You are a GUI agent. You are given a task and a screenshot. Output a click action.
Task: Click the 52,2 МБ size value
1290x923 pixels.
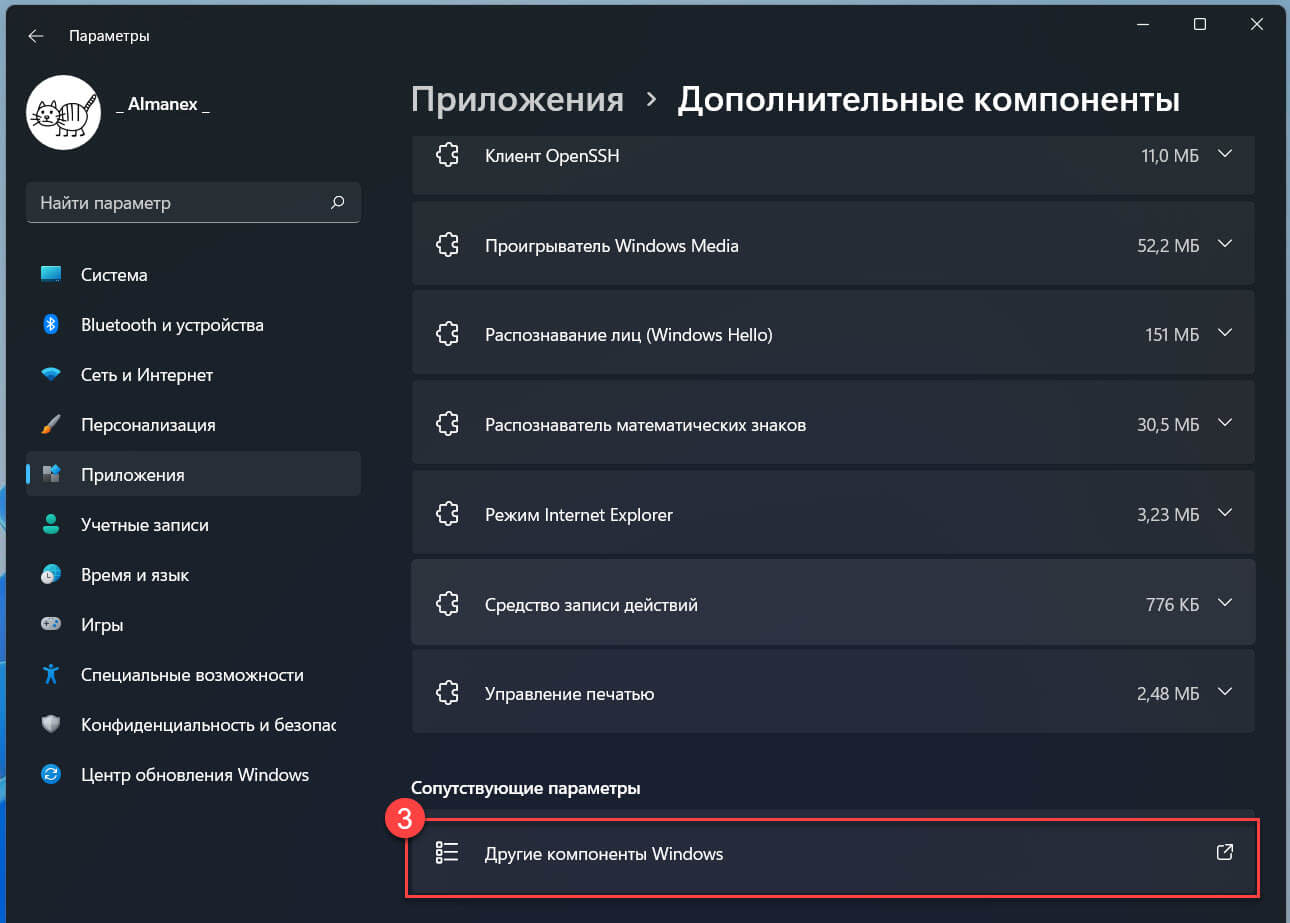[x=1168, y=246]
